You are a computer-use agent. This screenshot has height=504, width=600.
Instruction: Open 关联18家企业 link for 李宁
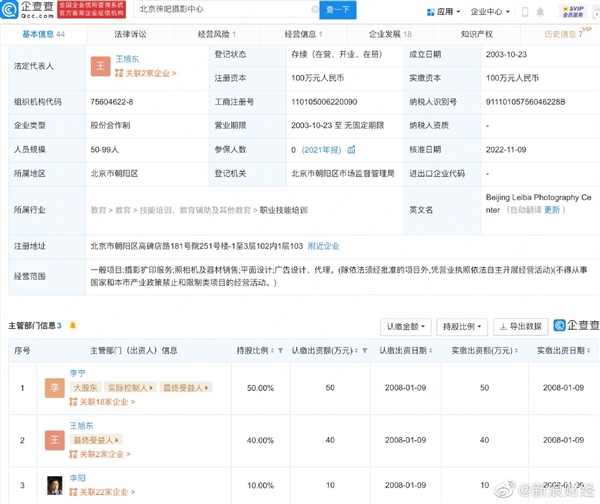coord(102,402)
